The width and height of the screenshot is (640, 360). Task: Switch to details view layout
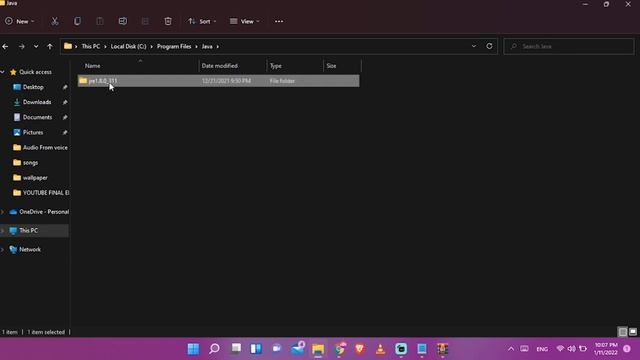(x=622, y=332)
